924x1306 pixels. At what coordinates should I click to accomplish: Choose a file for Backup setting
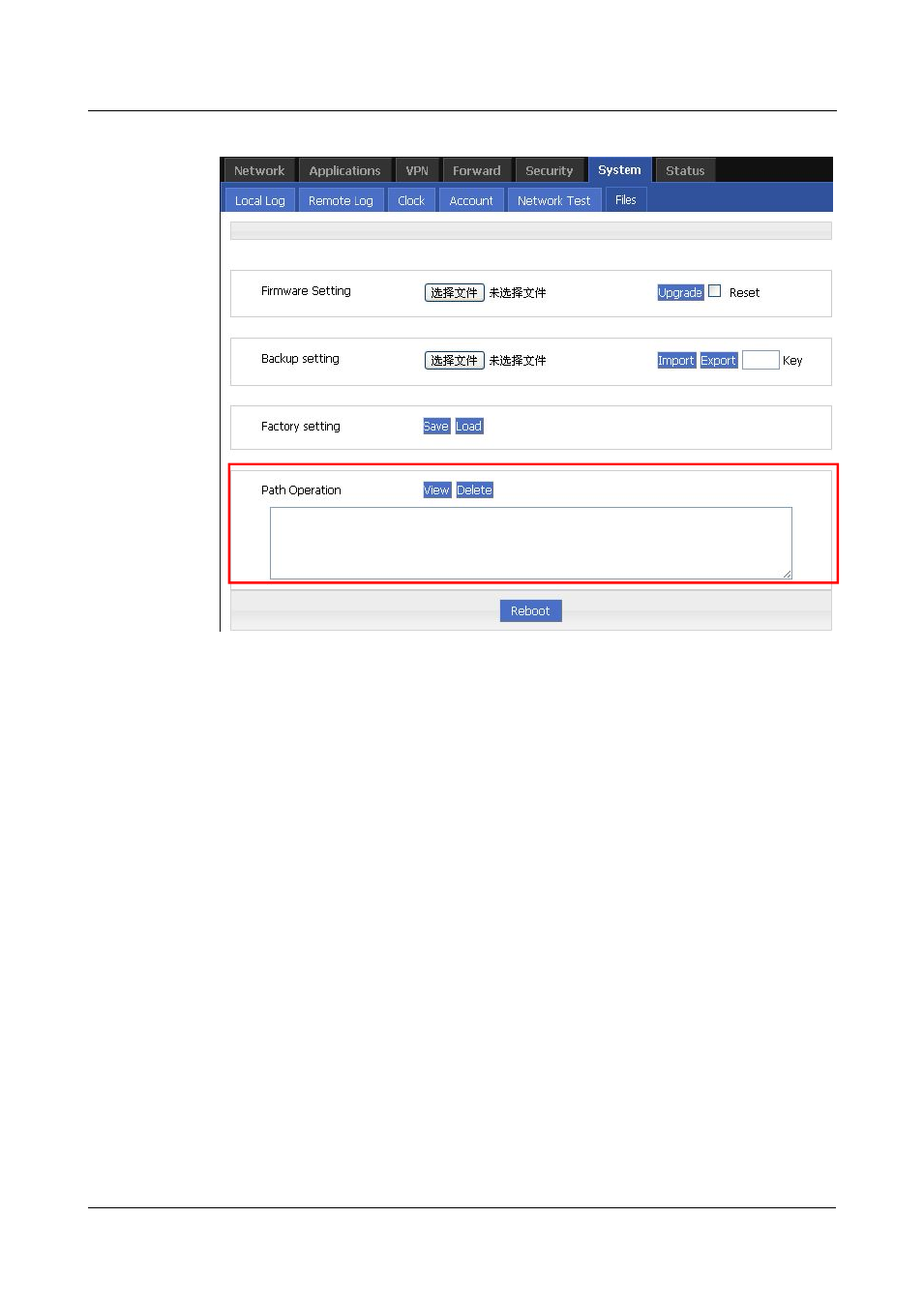454,360
